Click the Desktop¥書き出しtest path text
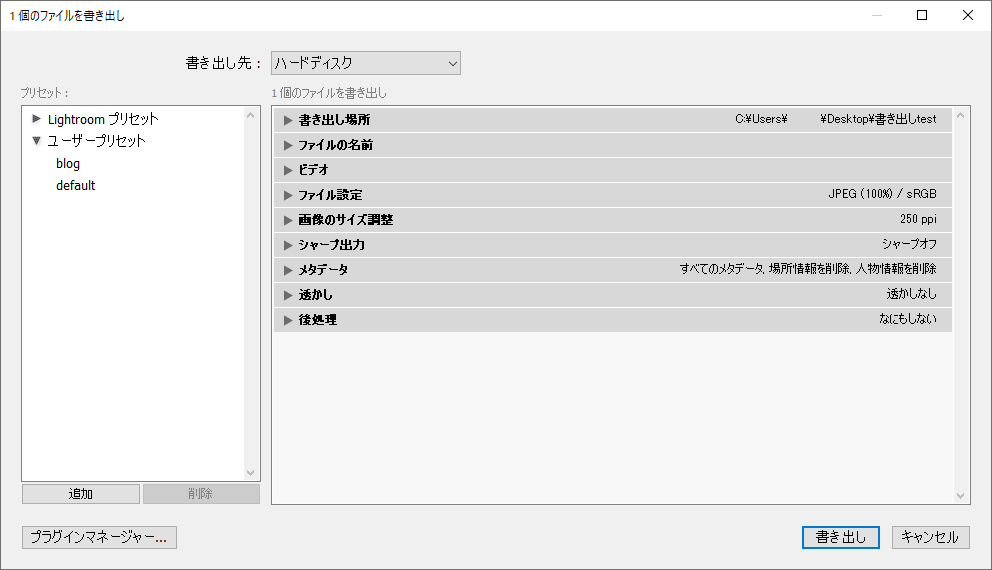The width and height of the screenshot is (992, 570). (x=878, y=119)
